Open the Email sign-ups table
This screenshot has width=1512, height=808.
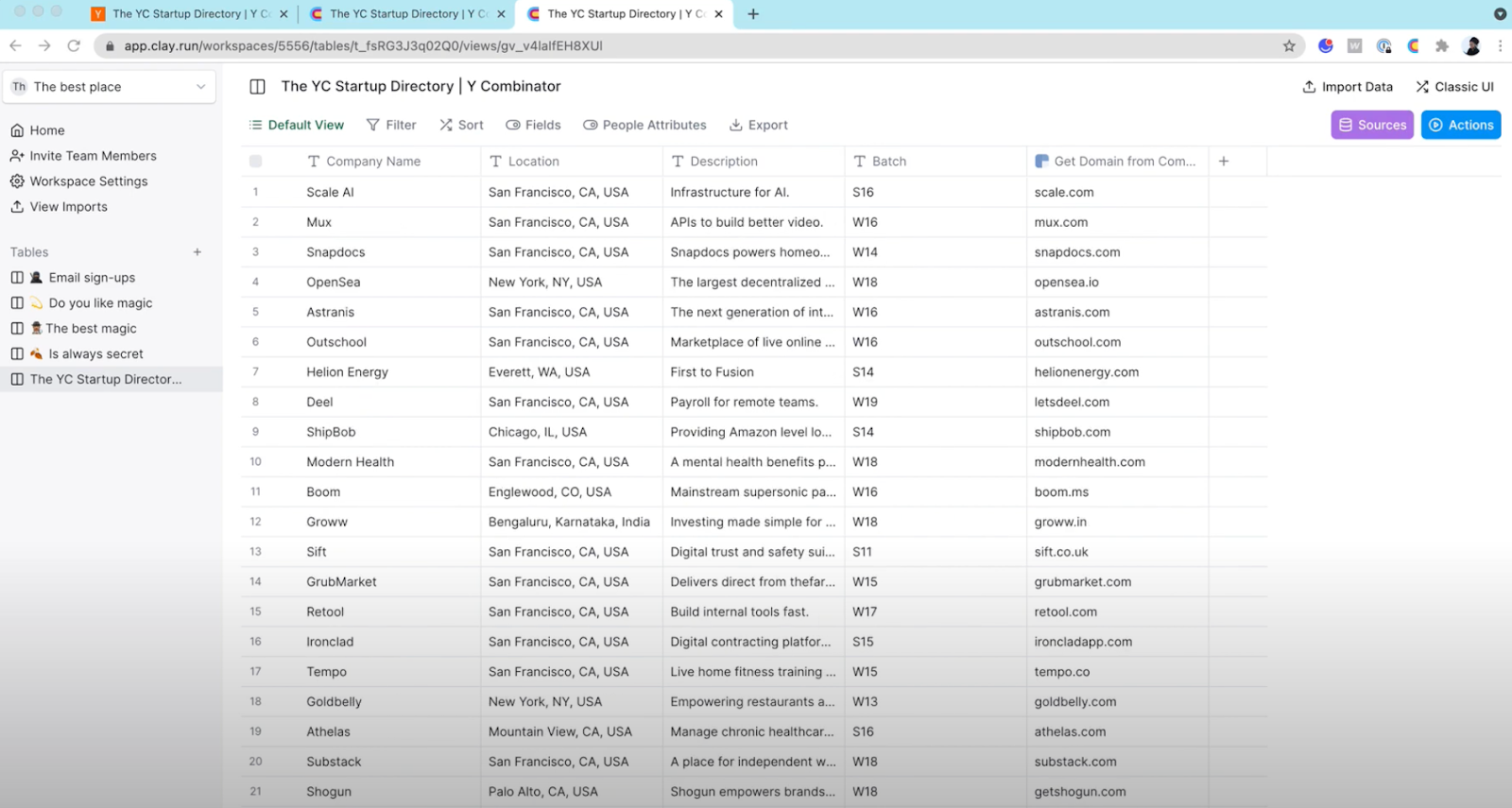pyautogui.click(x=92, y=278)
